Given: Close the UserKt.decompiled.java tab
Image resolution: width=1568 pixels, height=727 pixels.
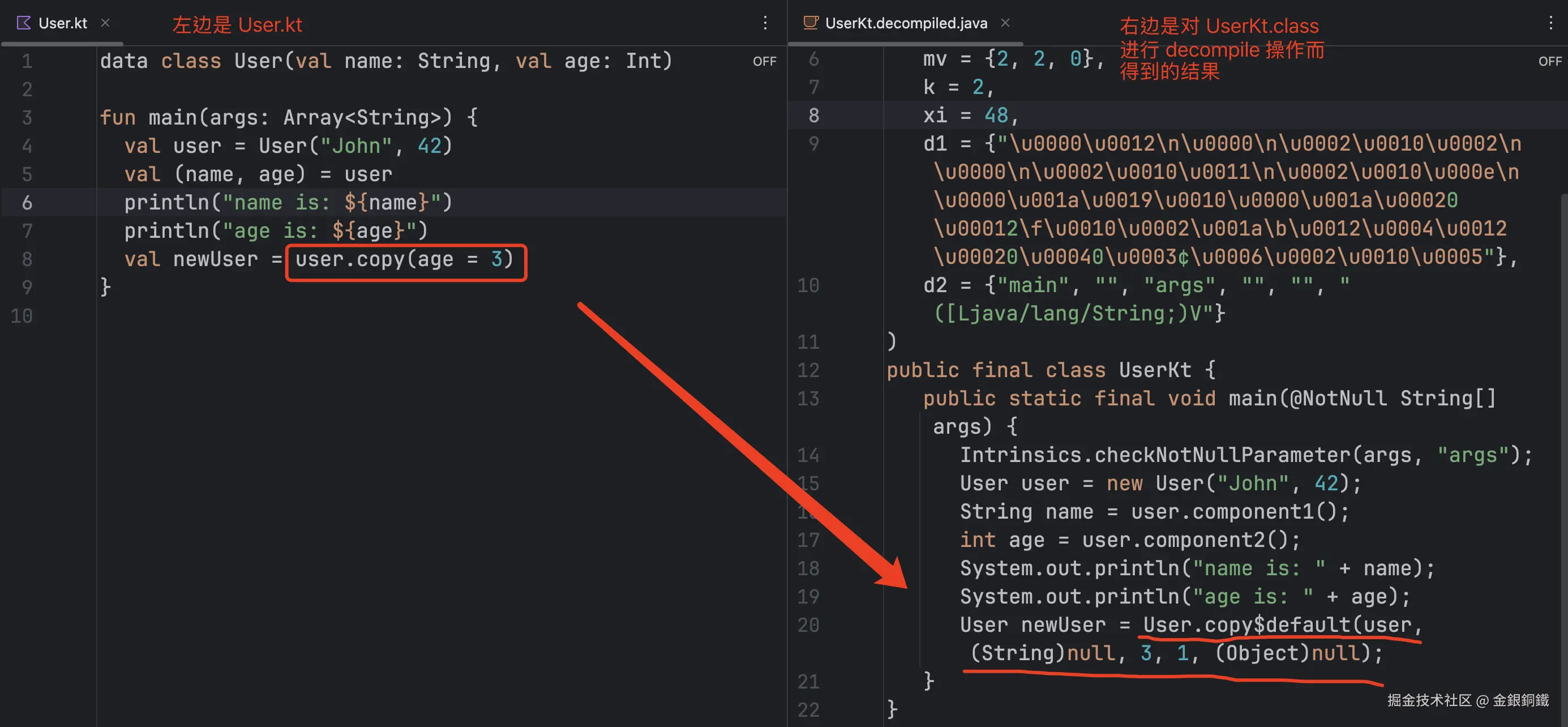Looking at the screenshot, I should pyautogui.click(x=1005, y=23).
